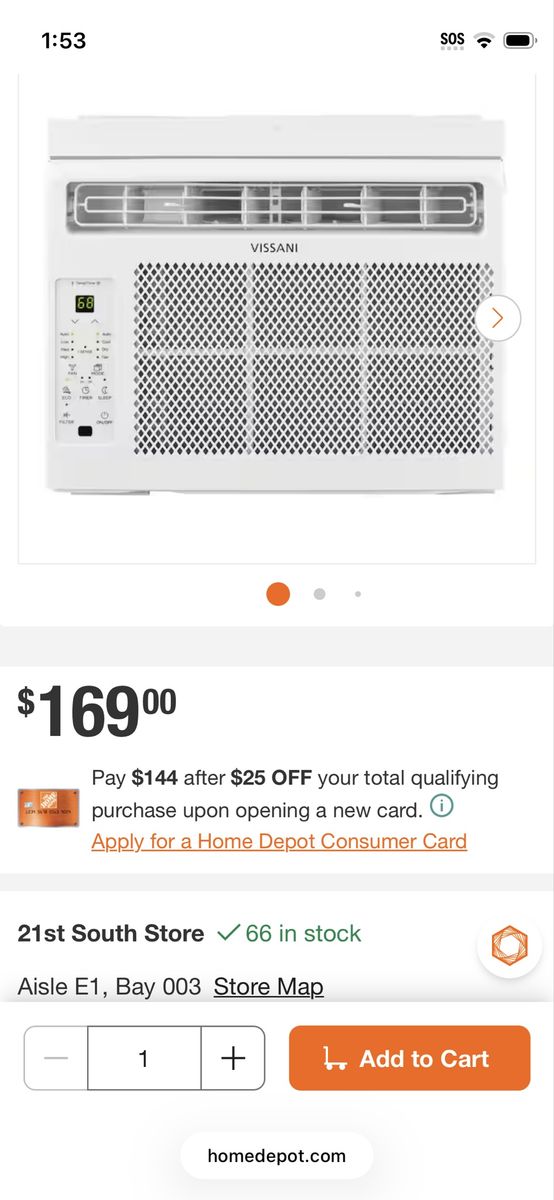Tap the cart icon in Add to Cart
This screenshot has height=1200, width=554.
[x=335, y=1058]
